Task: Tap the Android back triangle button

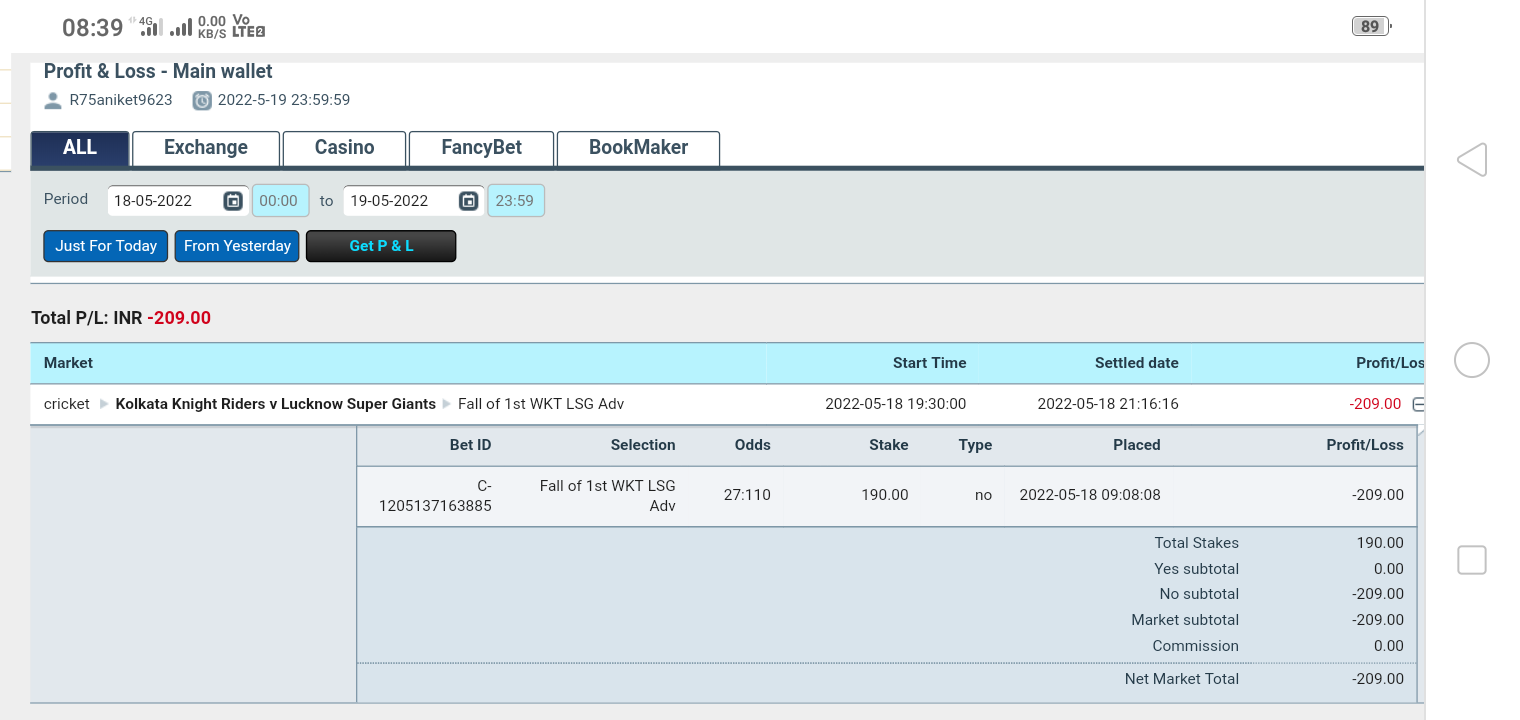Action: [1471, 160]
